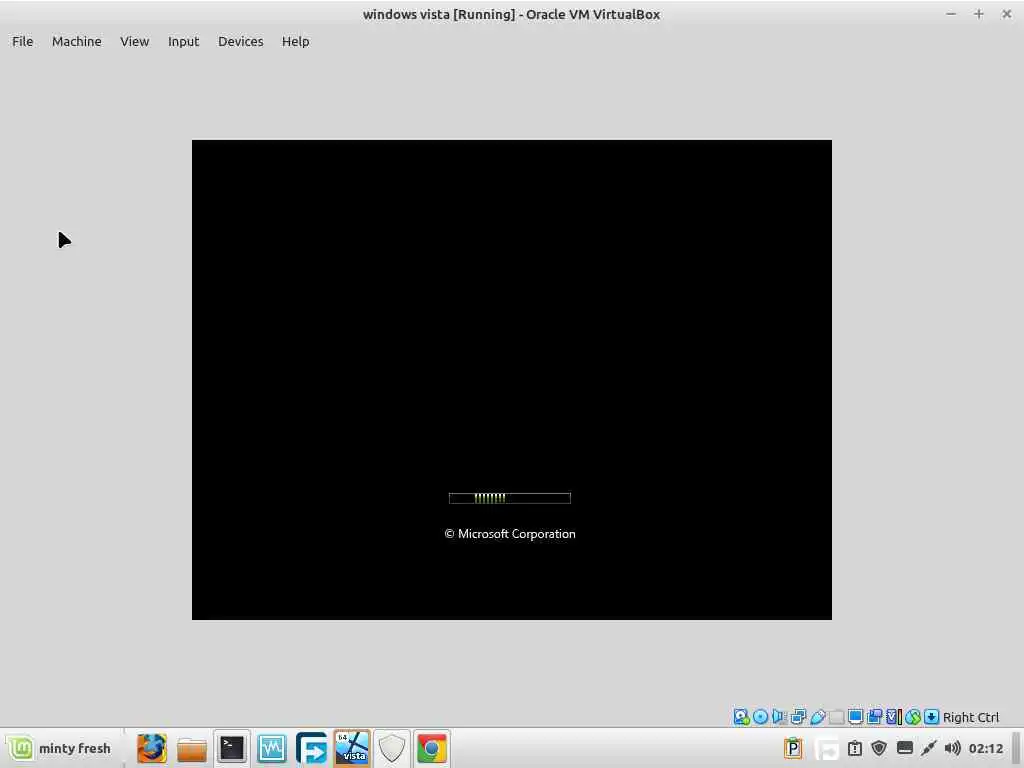The height and width of the screenshot is (768, 1024).
Task: Open the Devices menu
Action: [240, 41]
